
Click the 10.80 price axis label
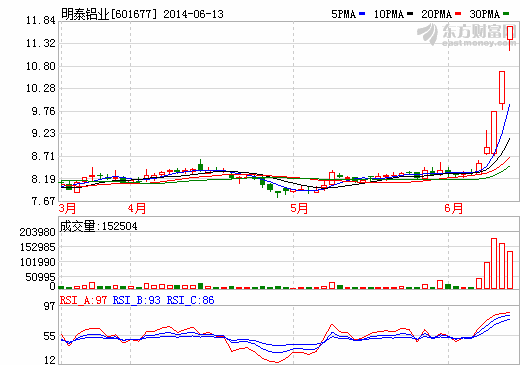pos(41,66)
